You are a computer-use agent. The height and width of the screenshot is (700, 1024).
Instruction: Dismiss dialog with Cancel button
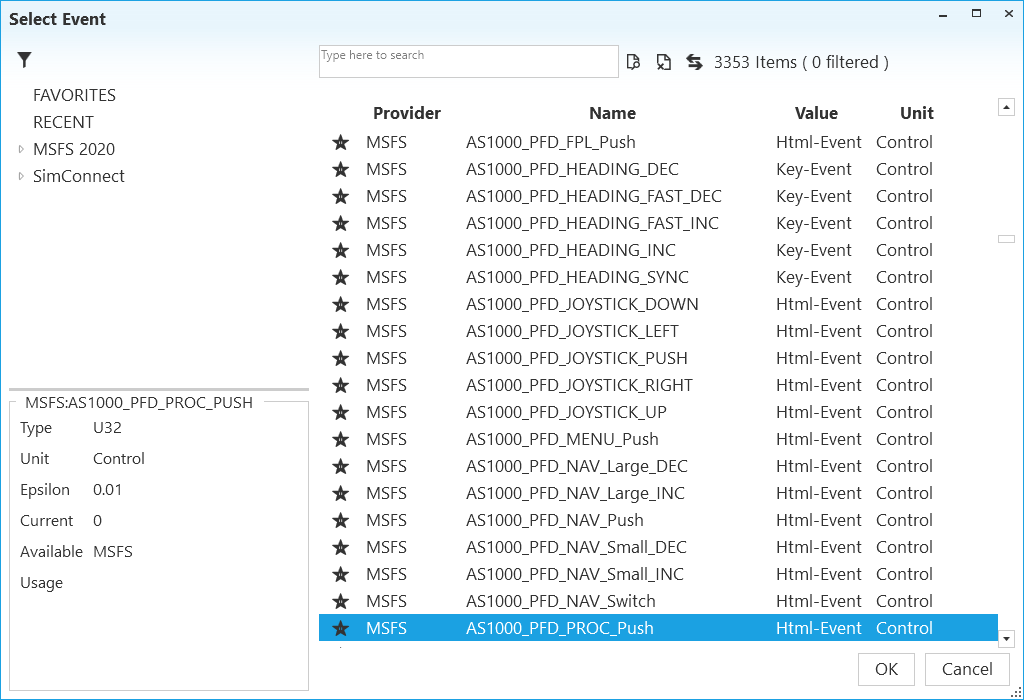click(967, 669)
